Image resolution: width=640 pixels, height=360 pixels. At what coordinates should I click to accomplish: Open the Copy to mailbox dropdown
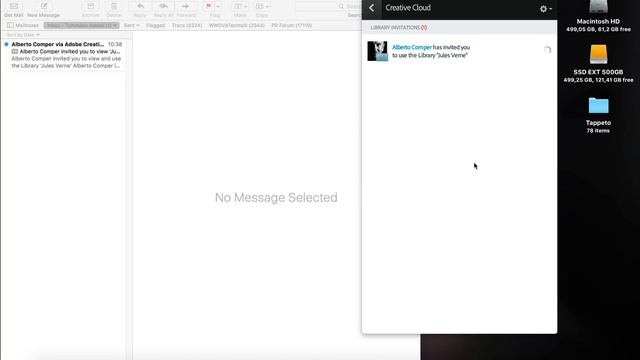point(262,6)
